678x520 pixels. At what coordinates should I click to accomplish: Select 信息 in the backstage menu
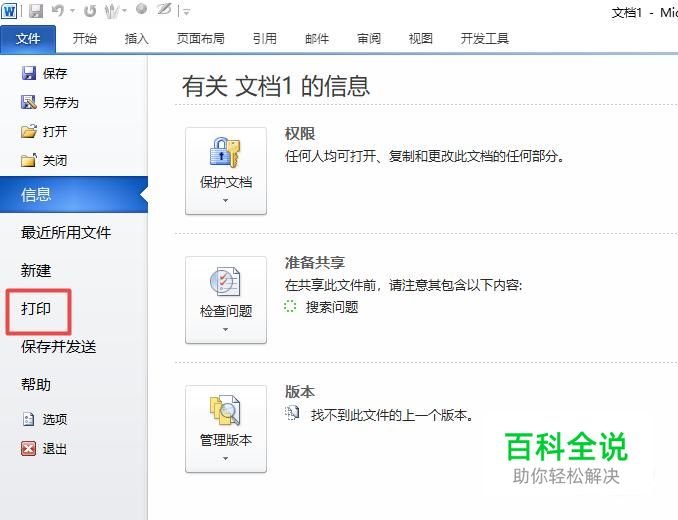click(74, 195)
